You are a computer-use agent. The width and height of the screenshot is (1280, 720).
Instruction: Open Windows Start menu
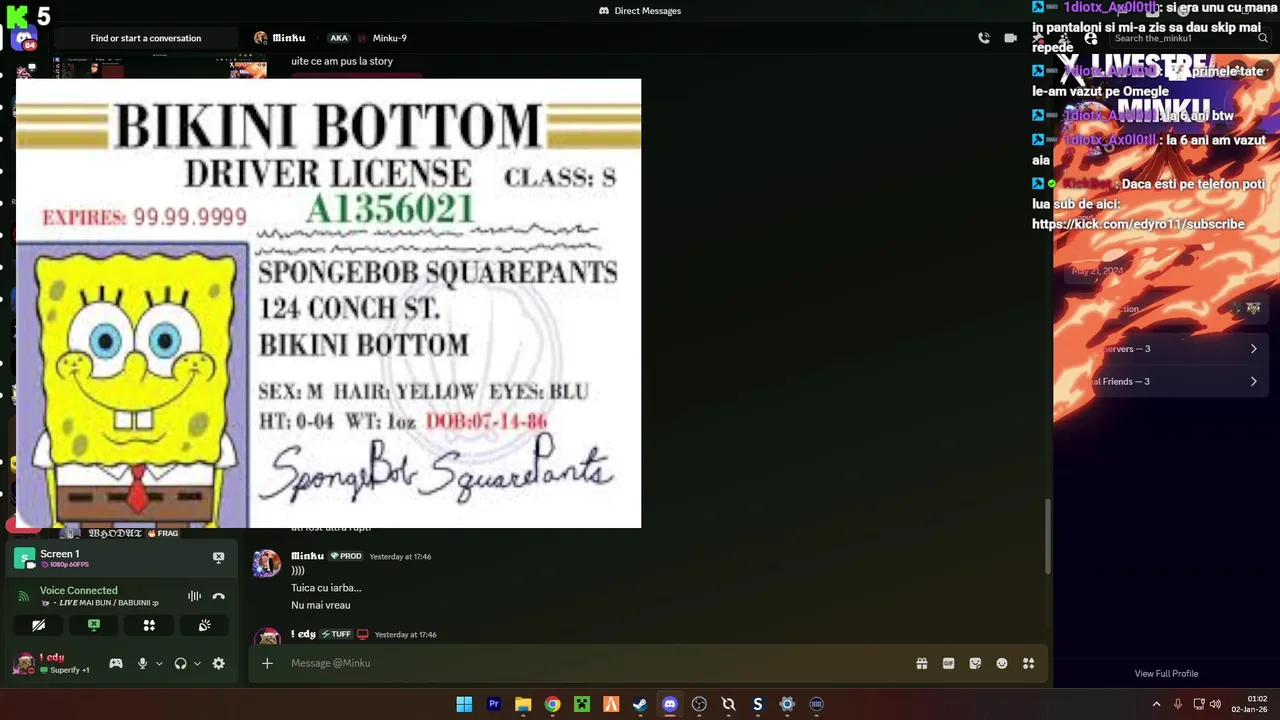tap(464, 704)
